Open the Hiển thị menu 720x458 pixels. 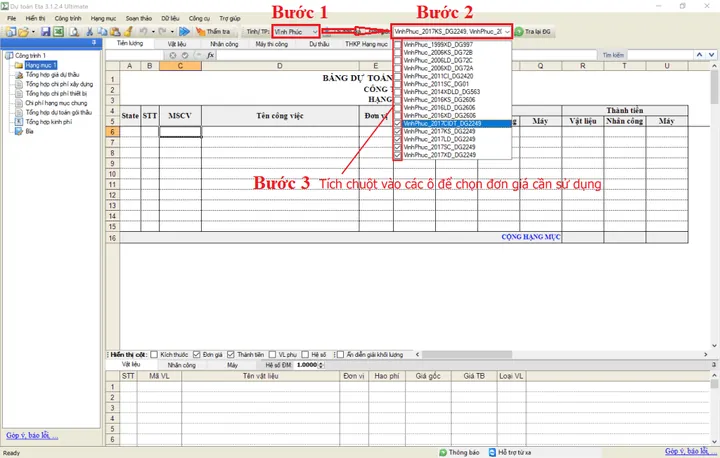click(35, 18)
